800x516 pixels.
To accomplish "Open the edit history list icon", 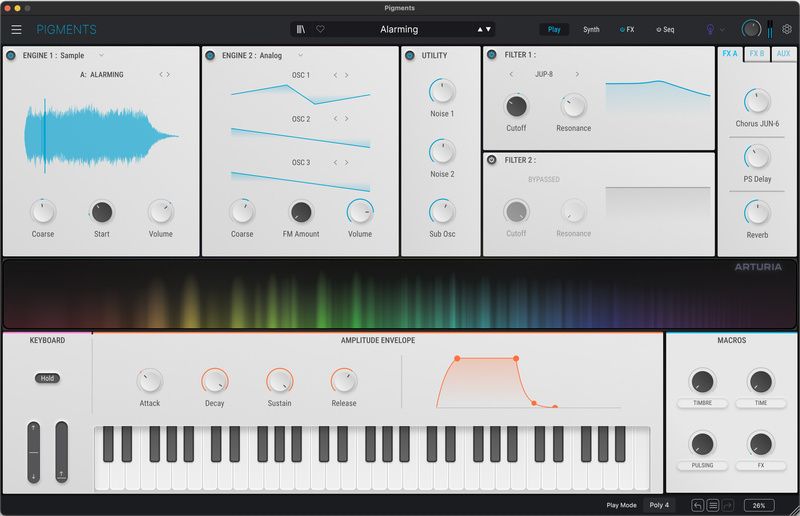I will (713, 505).
